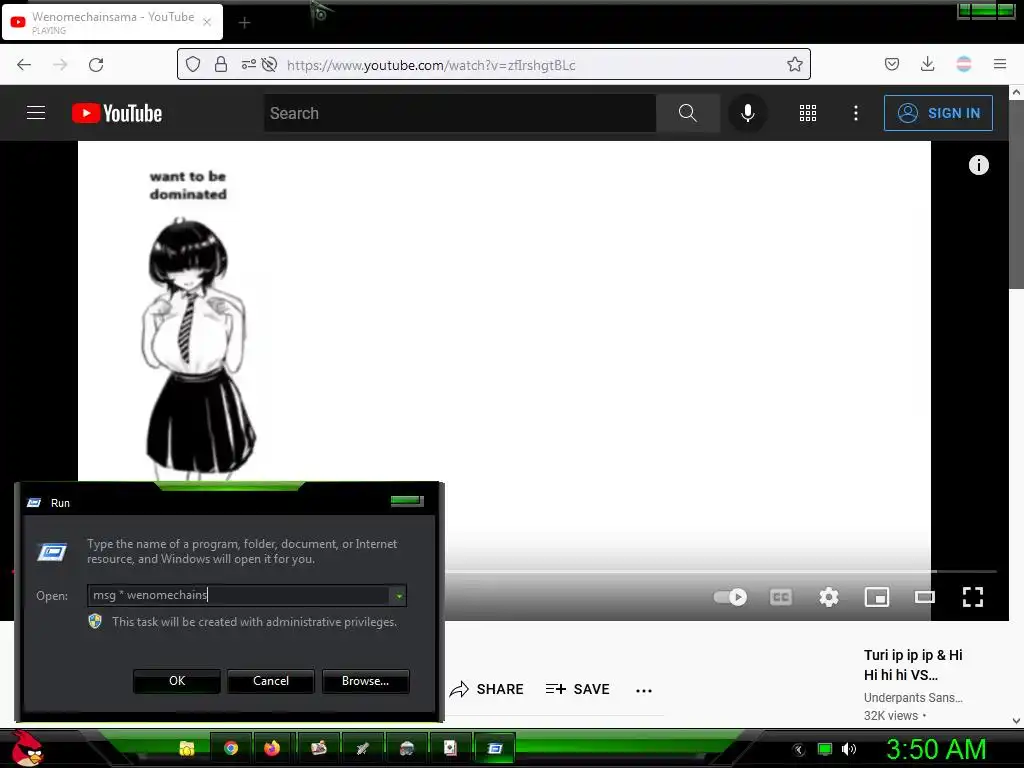Image resolution: width=1024 pixels, height=768 pixels.
Task: View site security via the padlock icon
Action: pyautogui.click(x=221, y=64)
